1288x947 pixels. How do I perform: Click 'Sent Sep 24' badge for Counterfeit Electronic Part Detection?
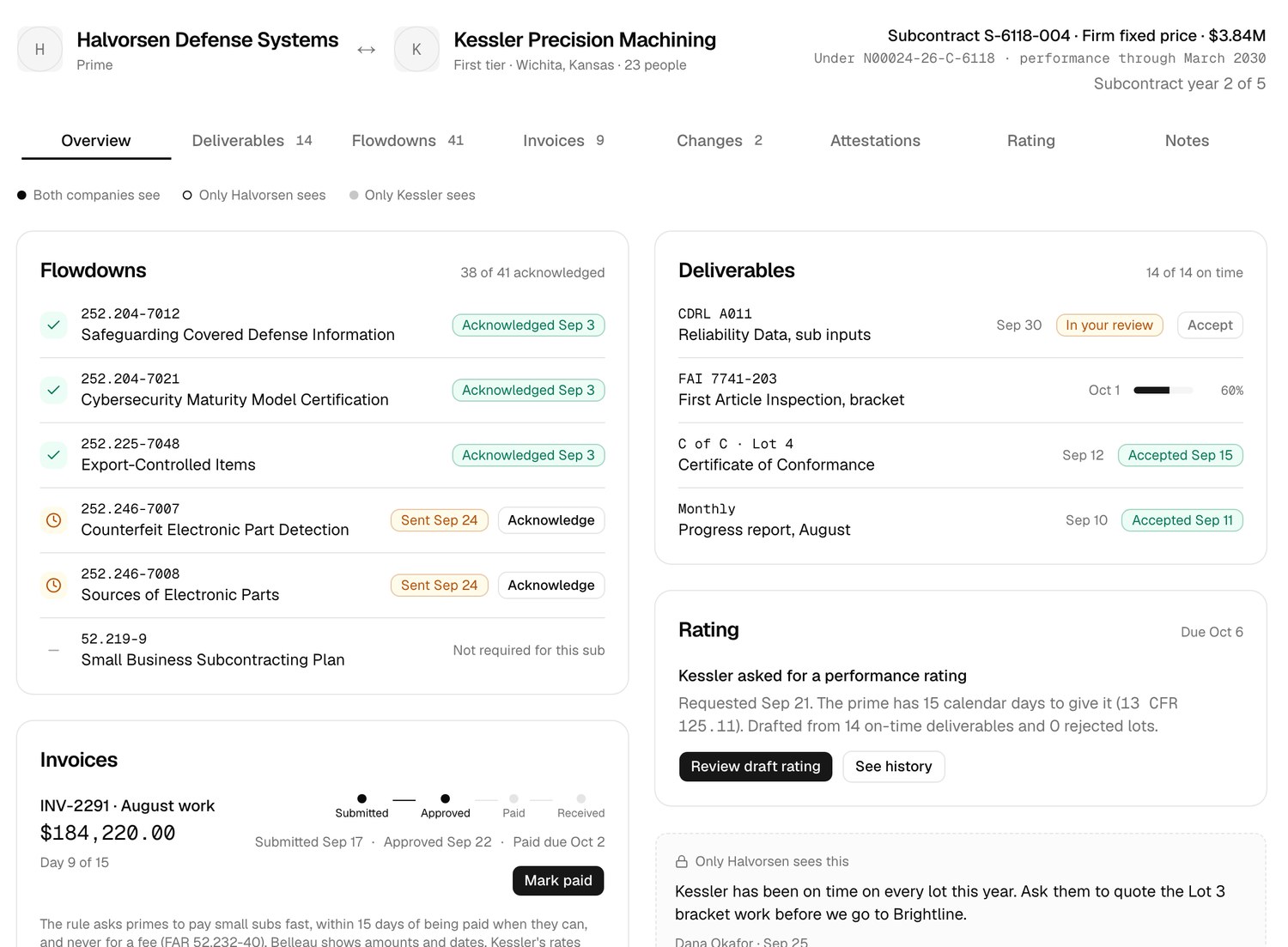point(439,520)
